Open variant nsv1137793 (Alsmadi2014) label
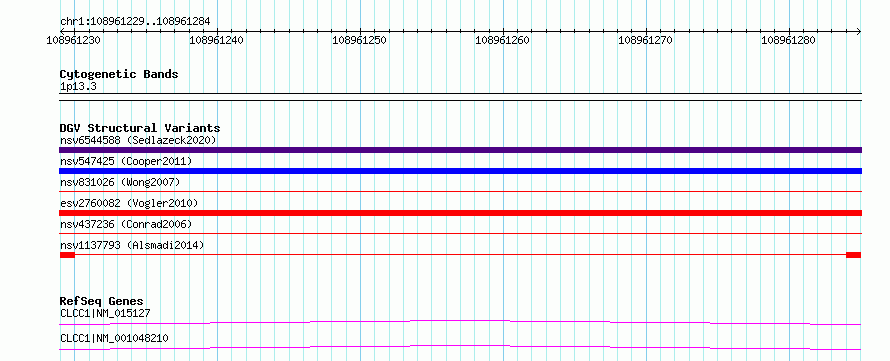The width and height of the screenshot is (890, 361). click(x=132, y=245)
